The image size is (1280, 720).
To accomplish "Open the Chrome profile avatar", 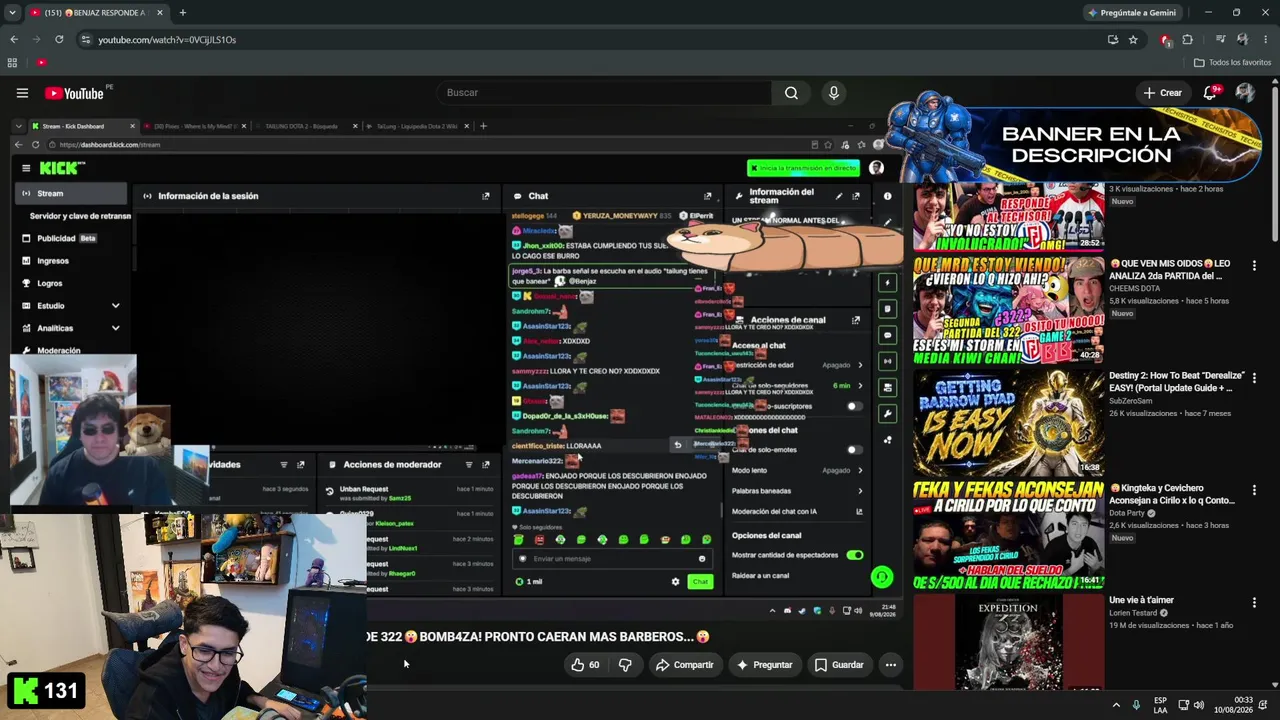I will click(x=1242, y=40).
